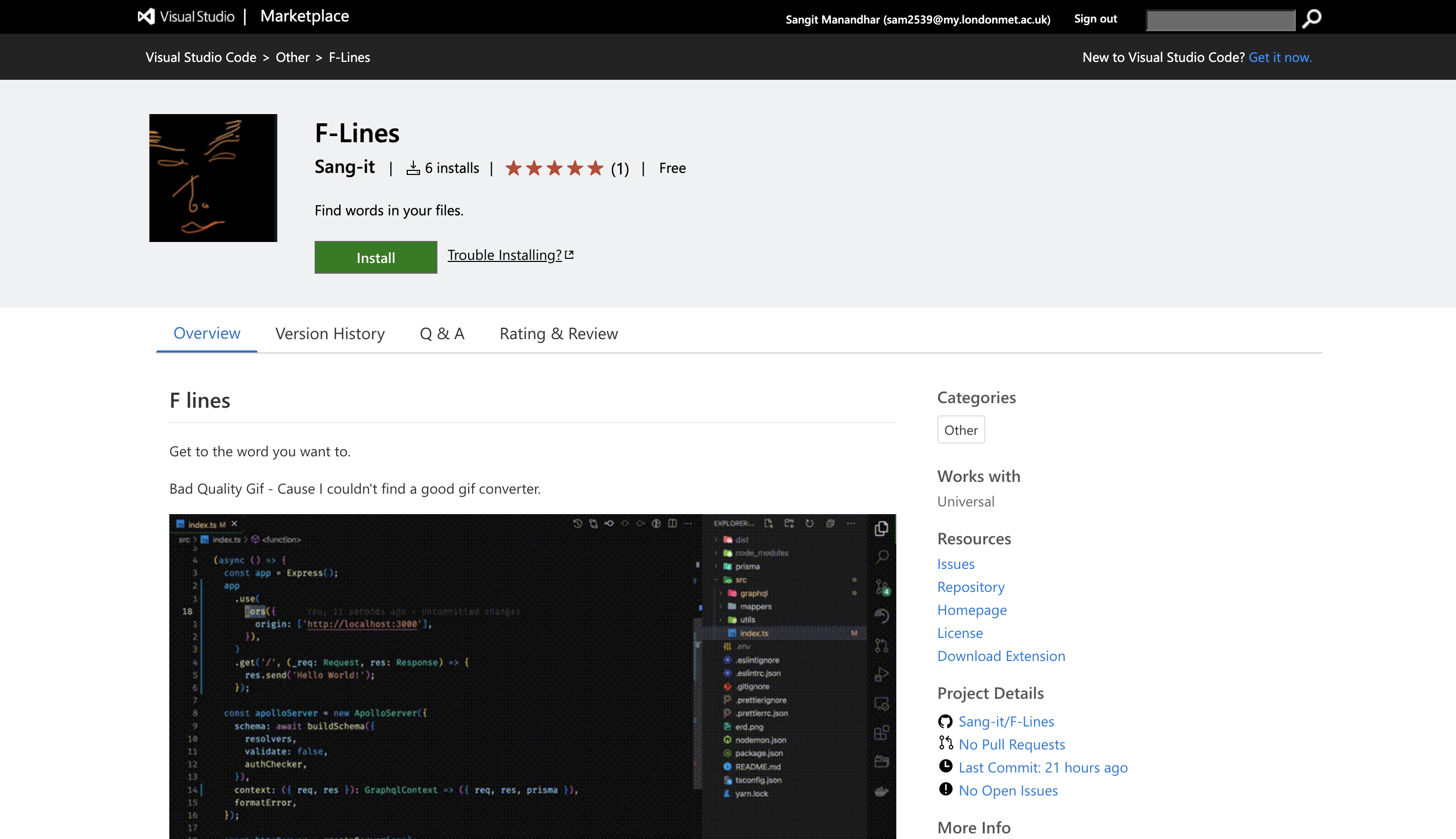The height and width of the screenshot is (839, 1456).
Task: Click the signed-in user name Sangit Manandhar
Action: pos(918,19)
